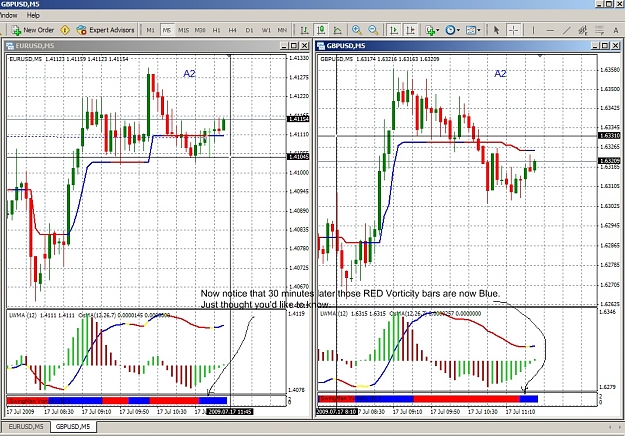Click the chart shift triangle in GBPUSD chart
This screenshot has height=436, width=625.
click(x=540, y=56)
